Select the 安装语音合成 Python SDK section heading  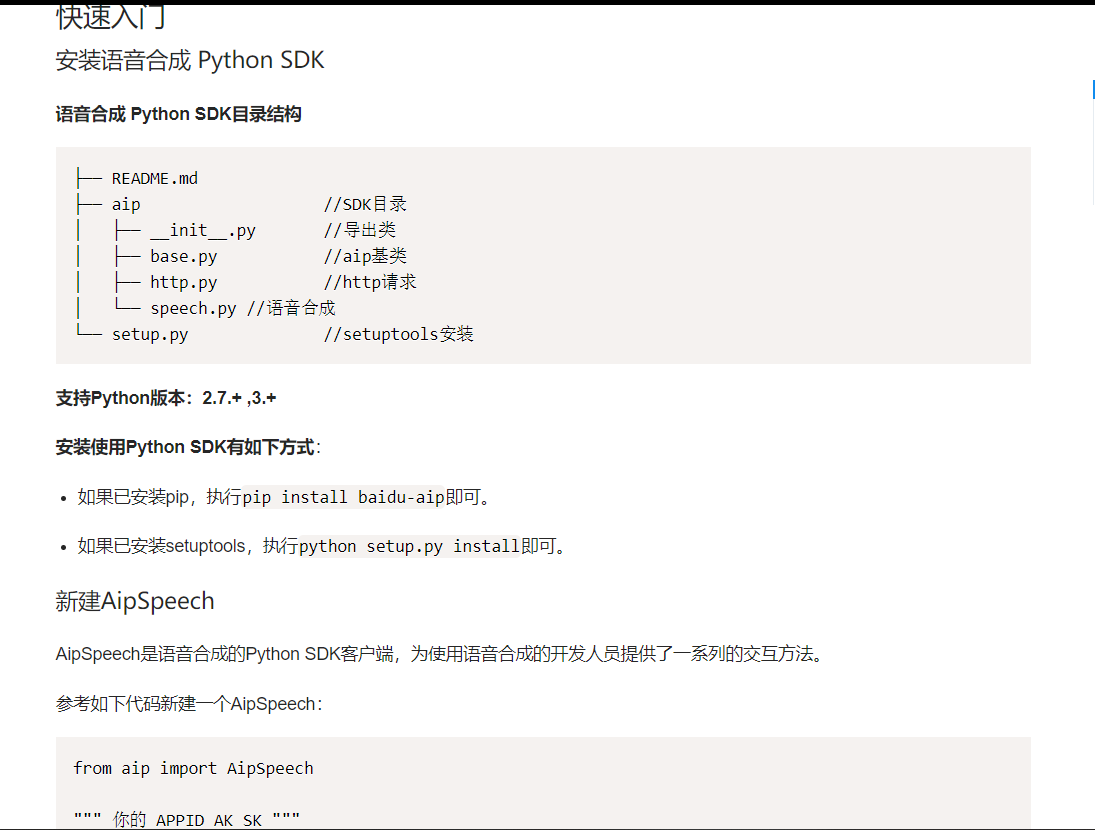(x=190, y=60)
